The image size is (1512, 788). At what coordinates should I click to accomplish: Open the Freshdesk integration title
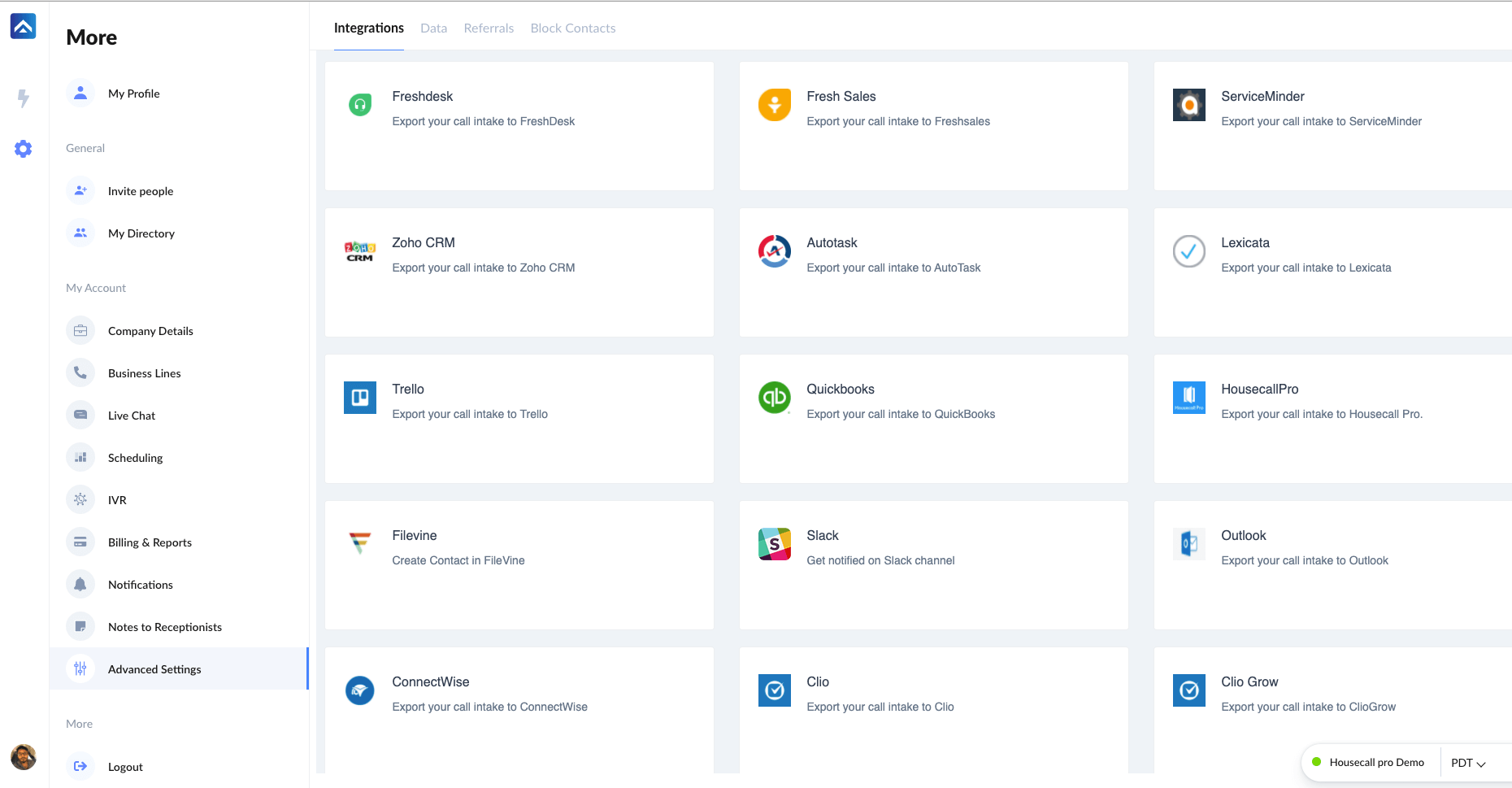click(x=423, y=96)
